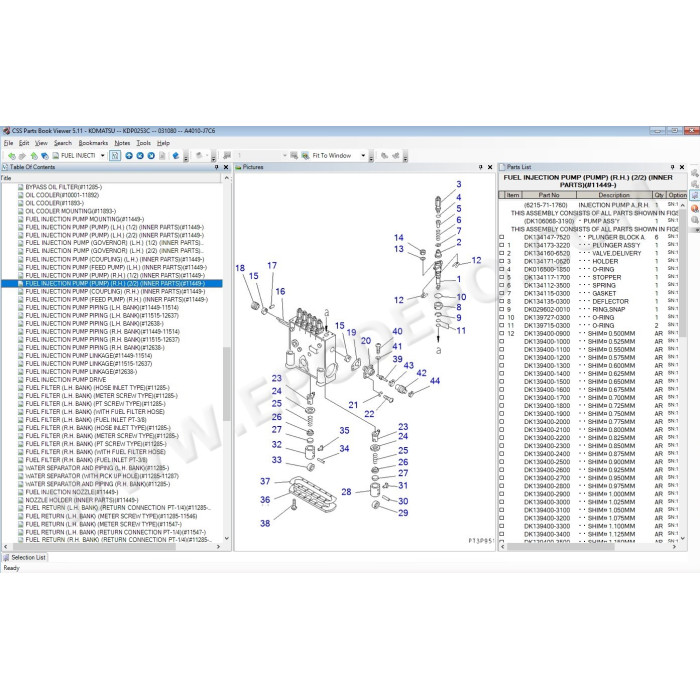Open the Notes menu
The image size is (700, 700).
pos(122,143)
